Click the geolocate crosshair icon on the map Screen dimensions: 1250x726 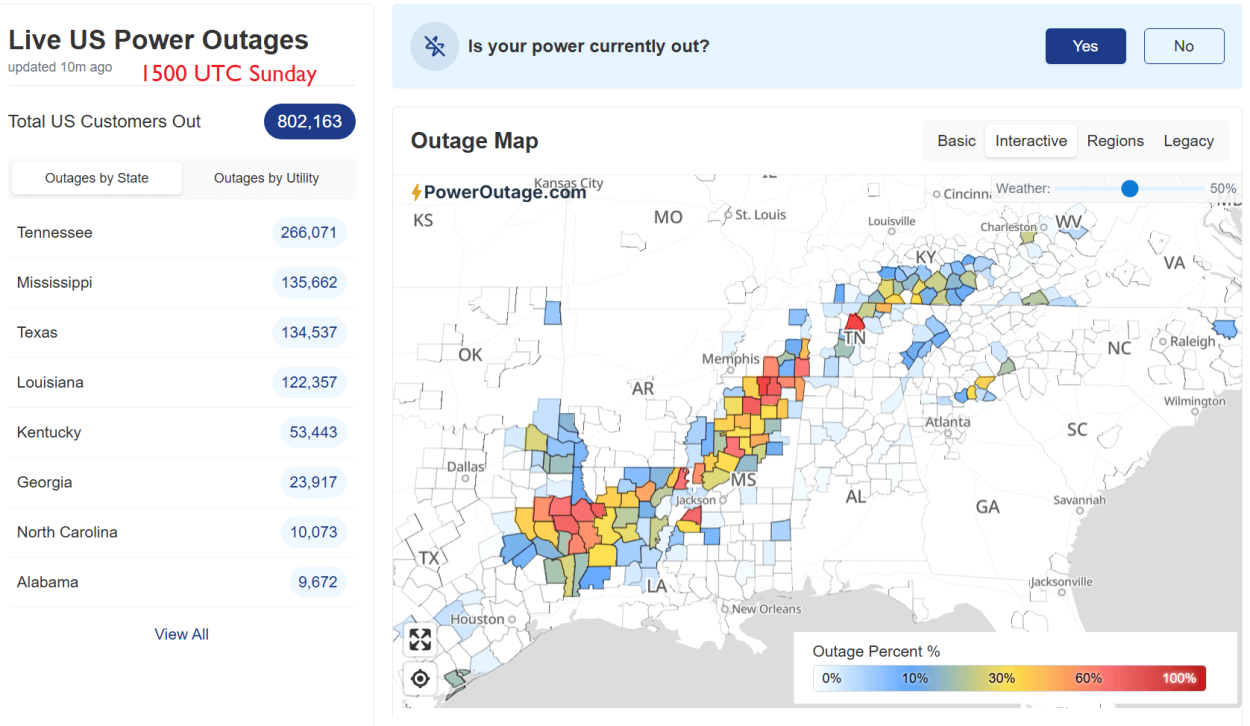[419, 678]
